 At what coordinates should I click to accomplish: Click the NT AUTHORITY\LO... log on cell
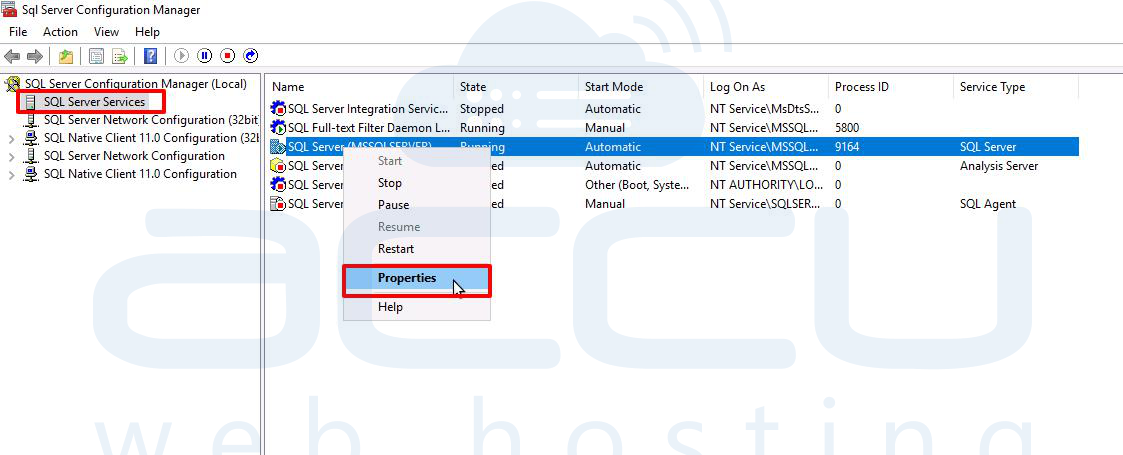point(764,185)
